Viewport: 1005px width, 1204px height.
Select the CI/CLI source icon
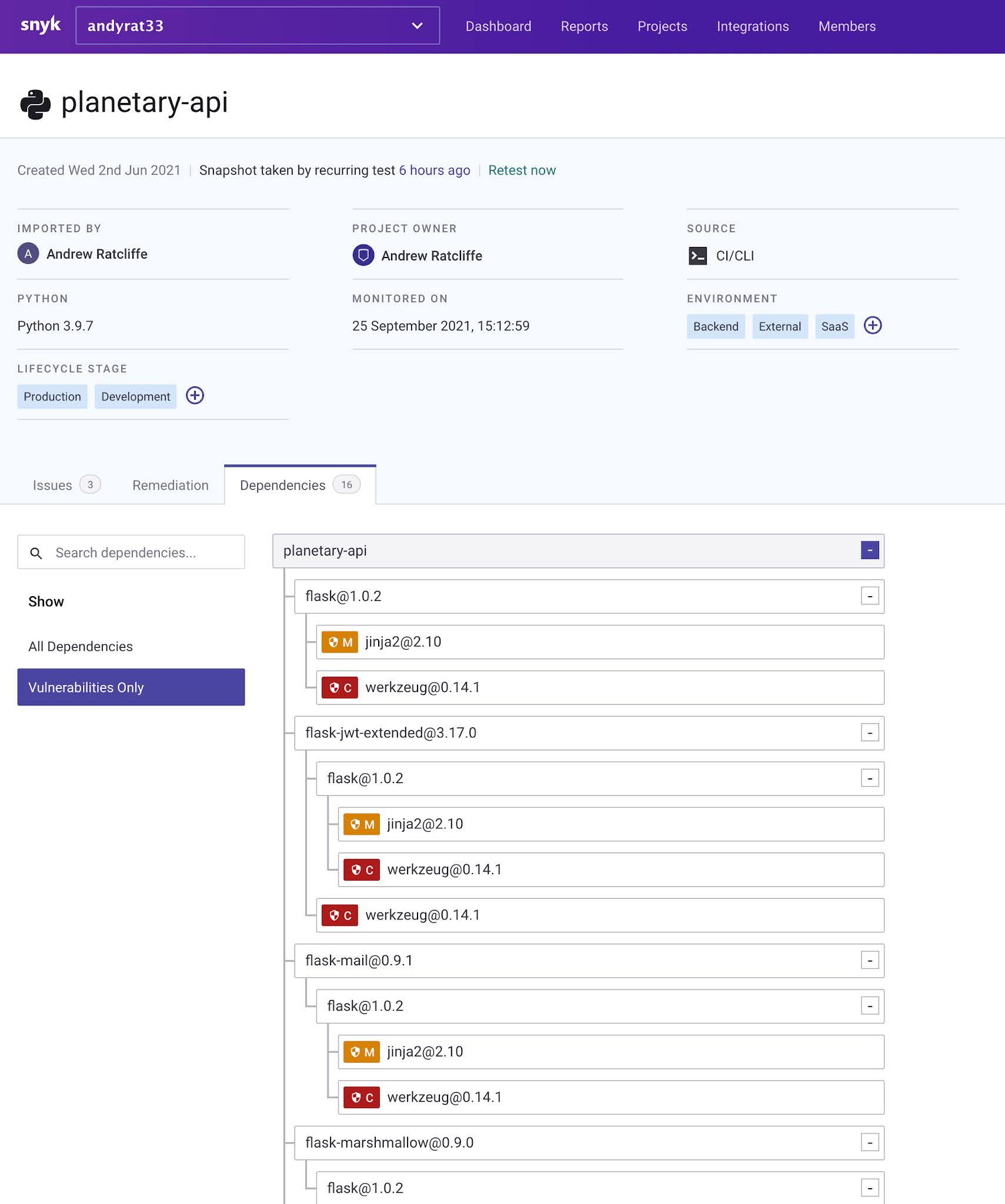click(697, 256)
